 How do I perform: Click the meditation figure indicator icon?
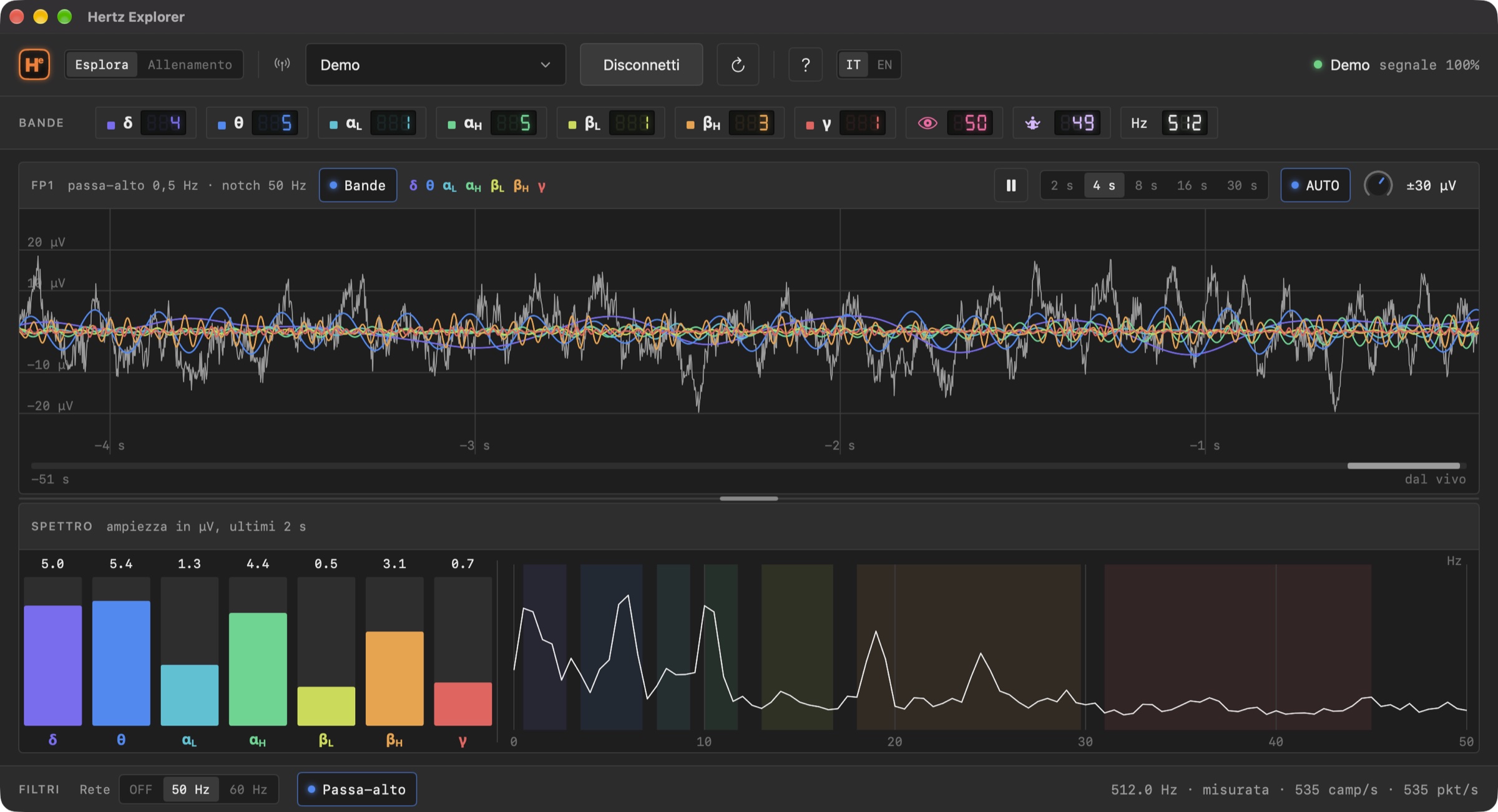tap(1033, 123)
